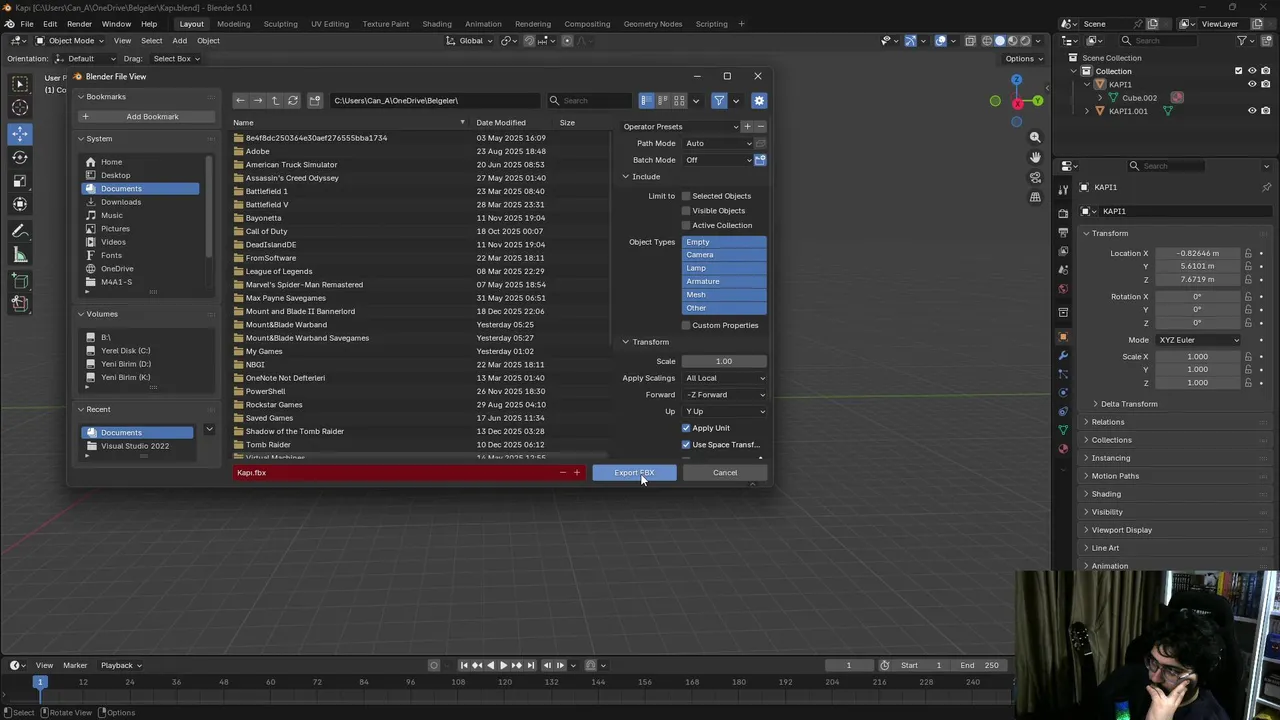Select the Cursor tool in left toolbar
The image size is (1280, 720).
tap(20, 107)
